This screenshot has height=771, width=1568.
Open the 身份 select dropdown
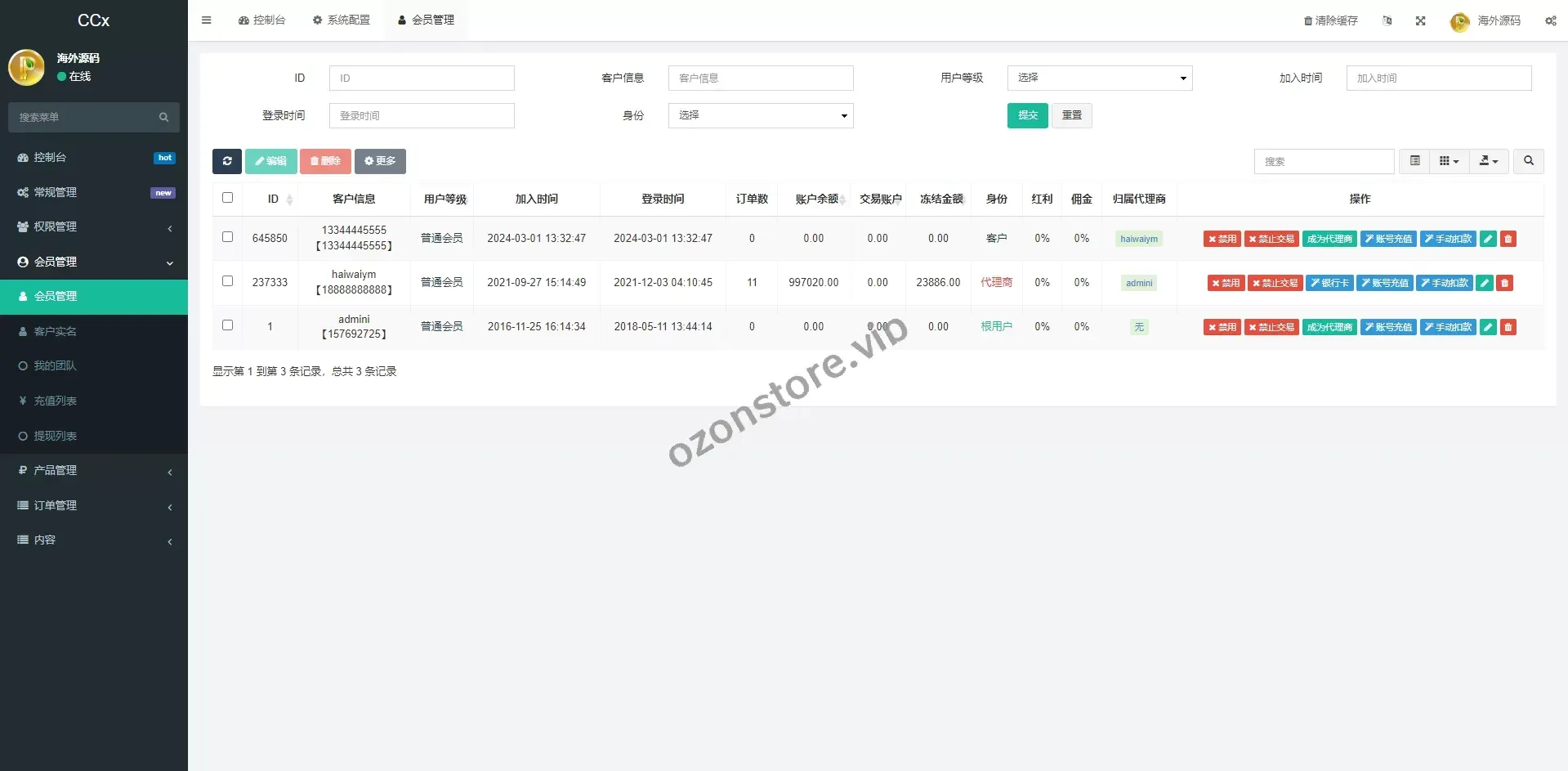click(x=760, y=115)
